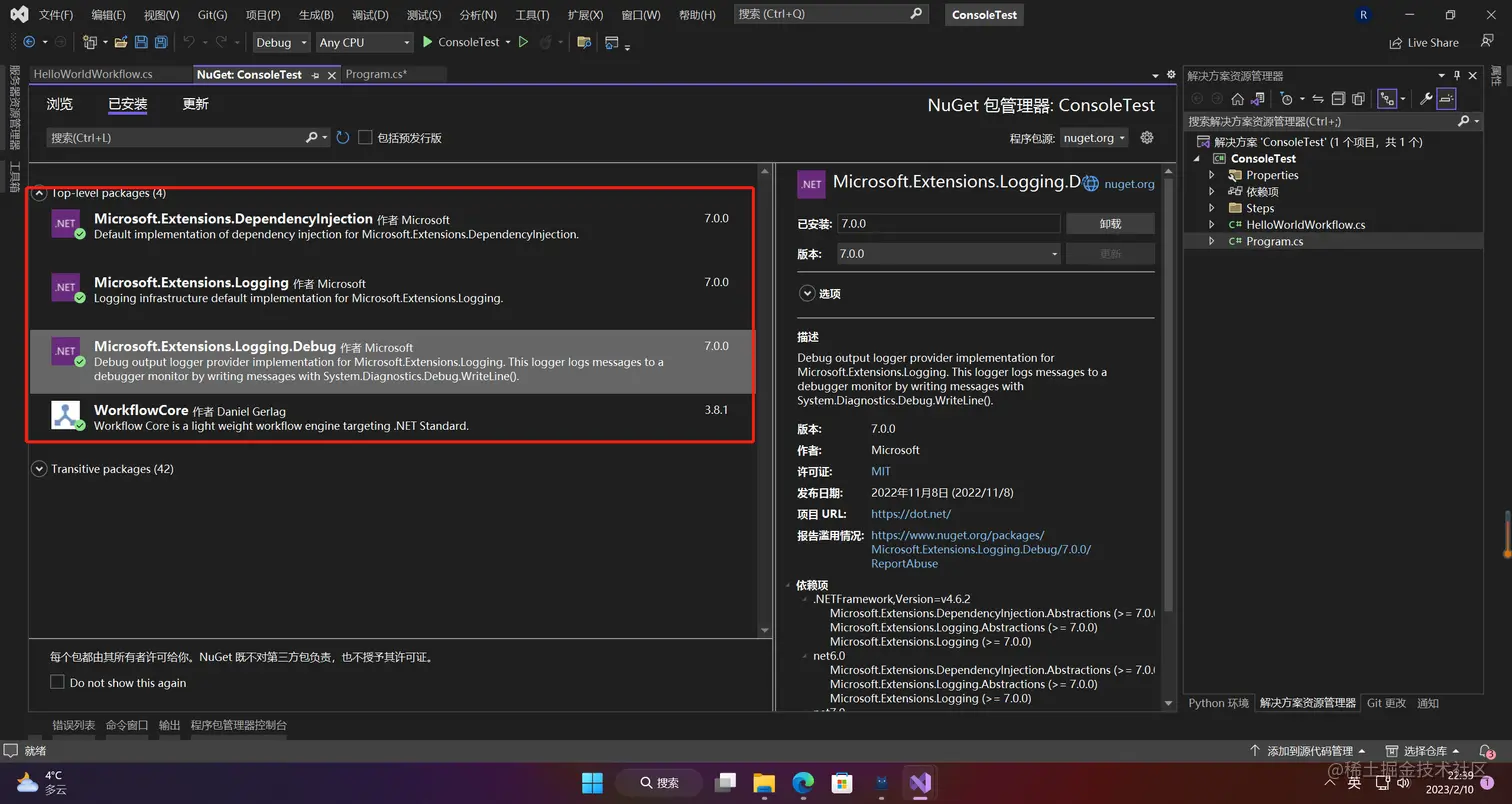Image resolution: width=1512 pixels, height=804 pixels.
Task: Click 添加到源代码管理 in status bar
Action: [x=1309, y=750]
